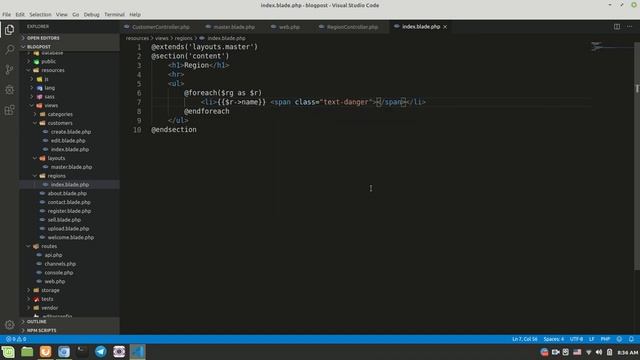Open the Help menu
Viewport: 640px width, 360px height.
point(135,14)
